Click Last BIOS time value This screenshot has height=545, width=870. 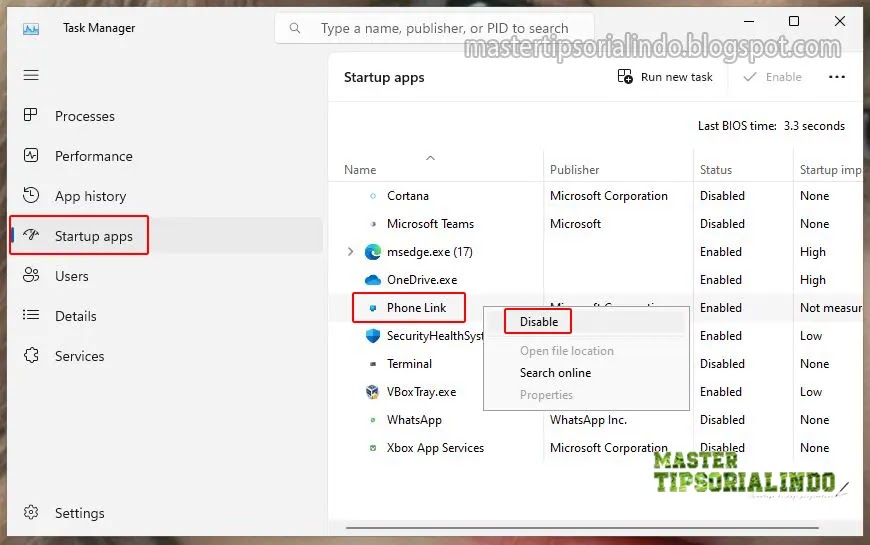click(814, 126)
